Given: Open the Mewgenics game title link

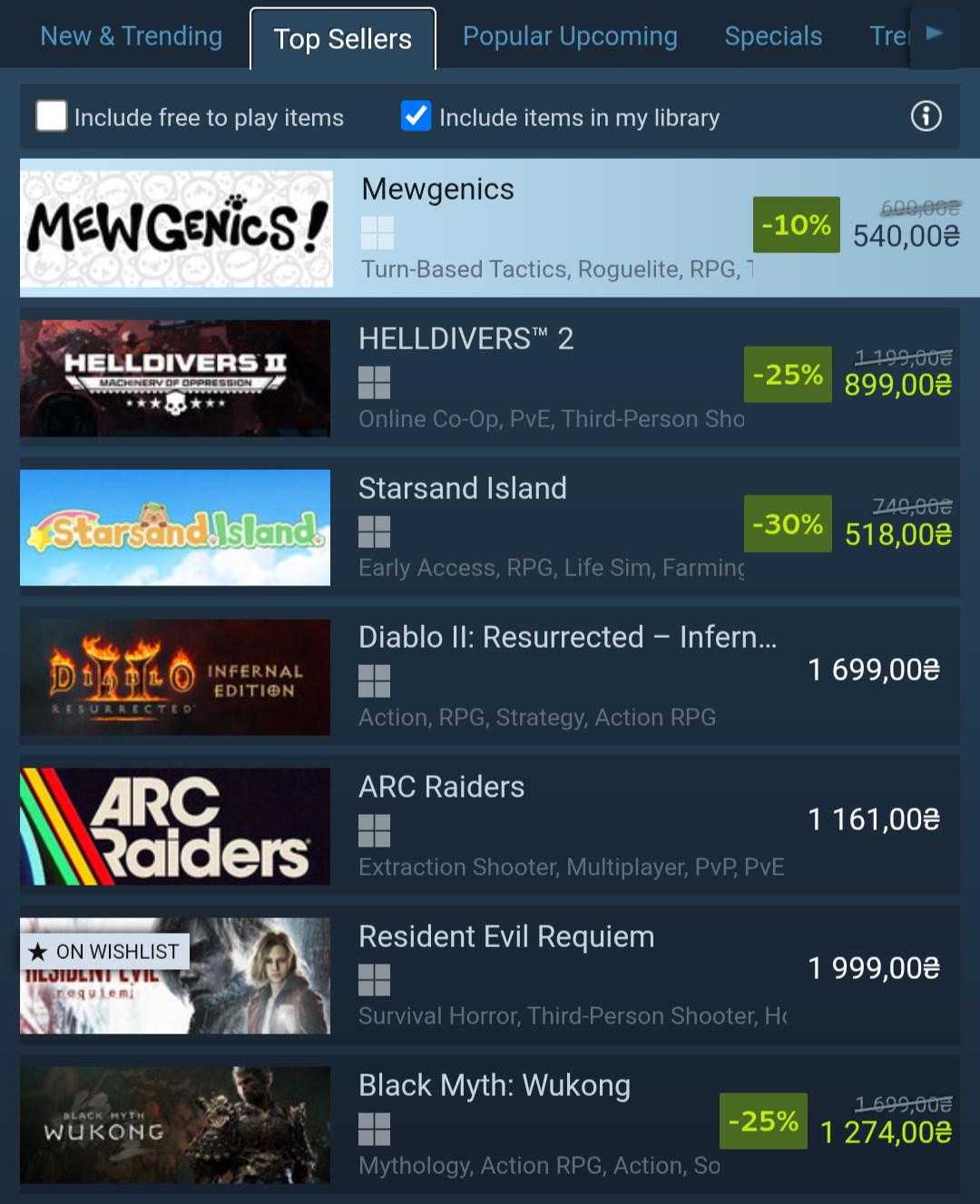Looking at the screenshot, I should [438, 189].
